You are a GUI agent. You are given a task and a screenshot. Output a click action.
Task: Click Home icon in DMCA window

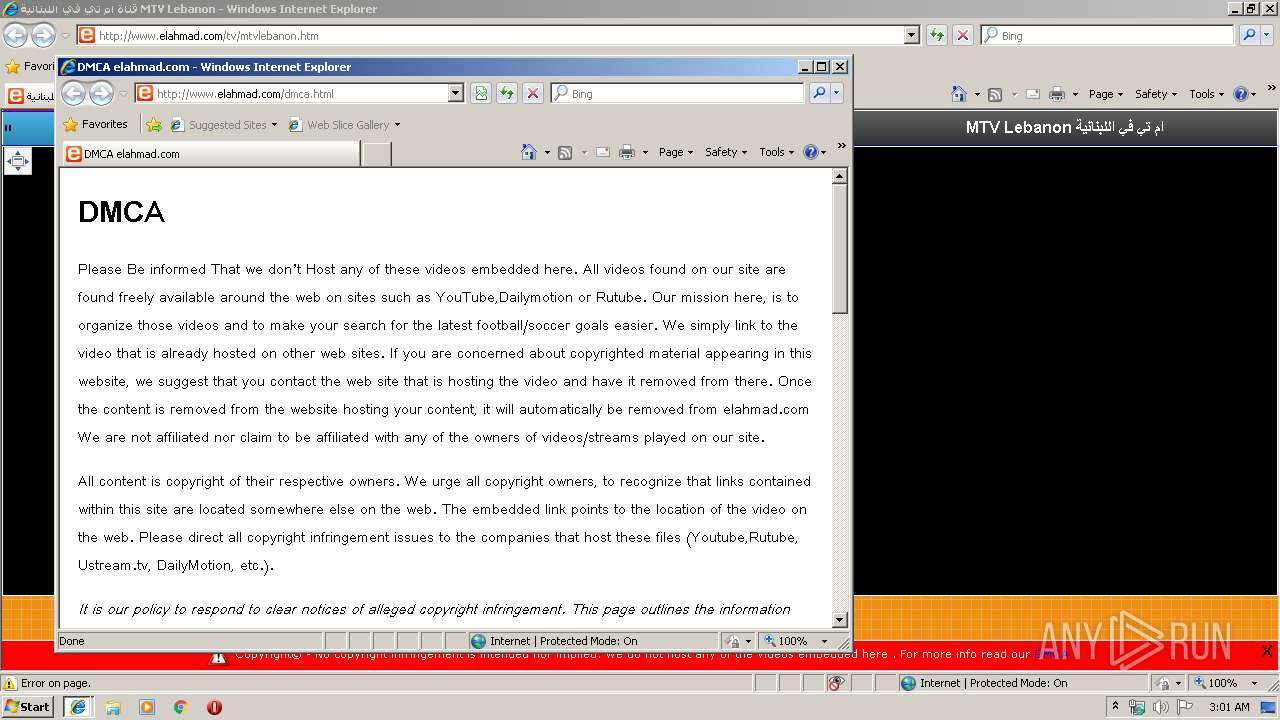click(529, 152)
